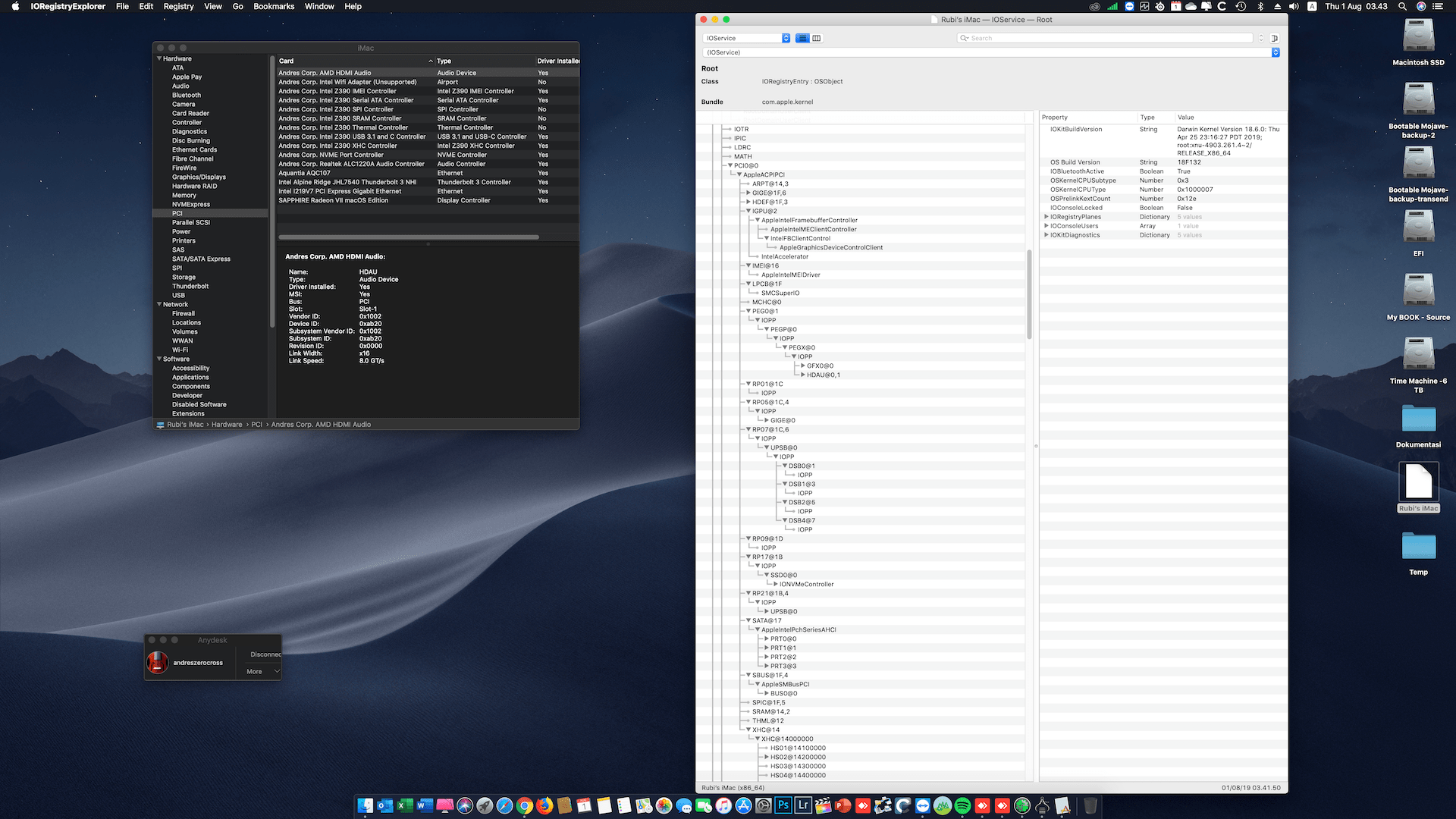The image size is (1456, 819).
Task: Open Spotify from the Dock
Action: click(x=962, y=805)
